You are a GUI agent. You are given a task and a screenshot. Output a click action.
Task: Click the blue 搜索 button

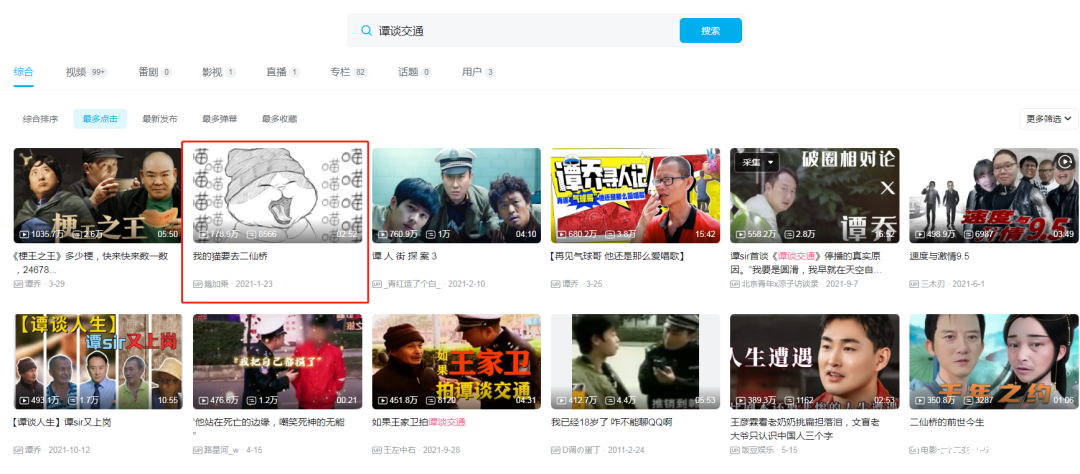point(711,31)
